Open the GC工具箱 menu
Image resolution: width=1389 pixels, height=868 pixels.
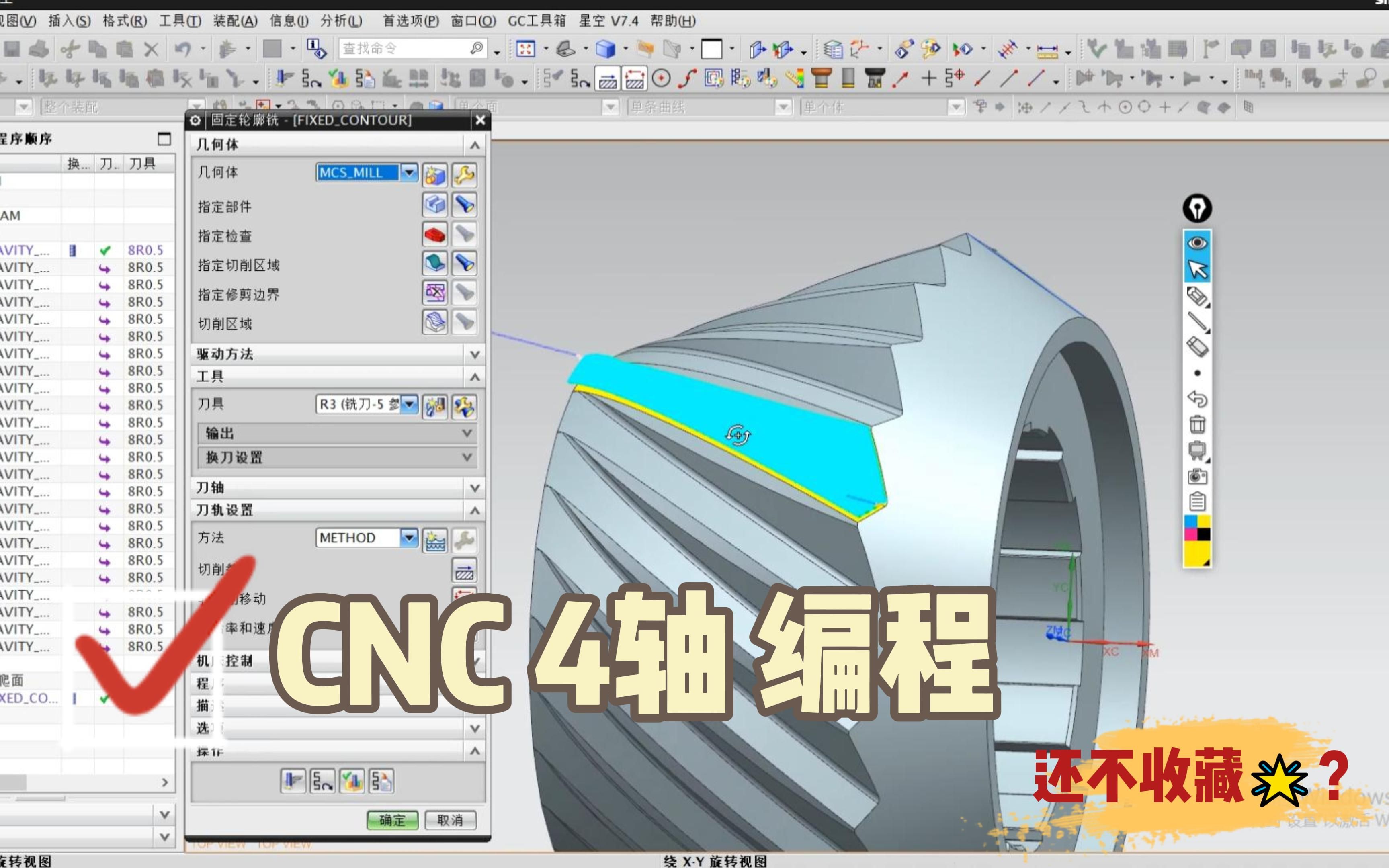537,21
